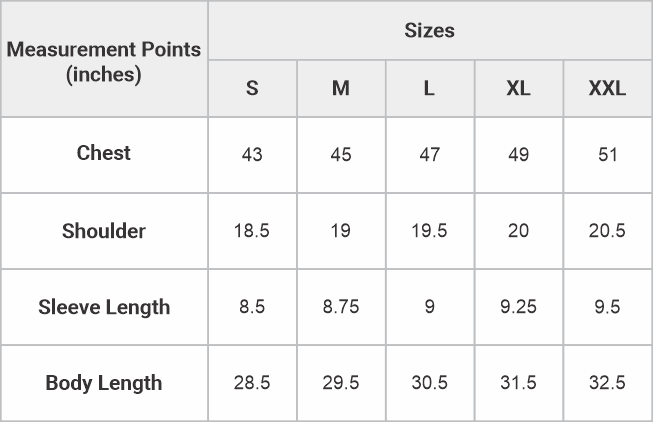Select the shoulder value 20.5 cell

pyautogui.click(x=607, y=231)
